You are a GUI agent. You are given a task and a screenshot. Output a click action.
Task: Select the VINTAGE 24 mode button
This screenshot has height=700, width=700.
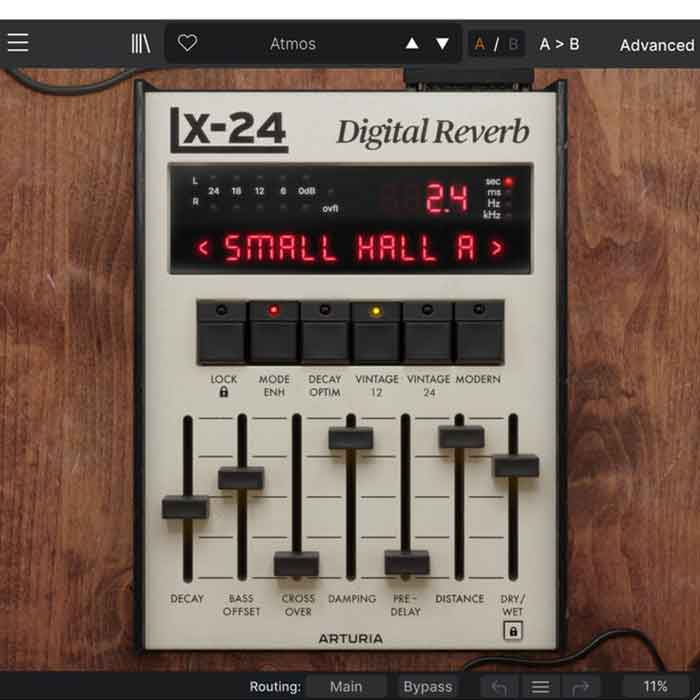coord(427,333)
